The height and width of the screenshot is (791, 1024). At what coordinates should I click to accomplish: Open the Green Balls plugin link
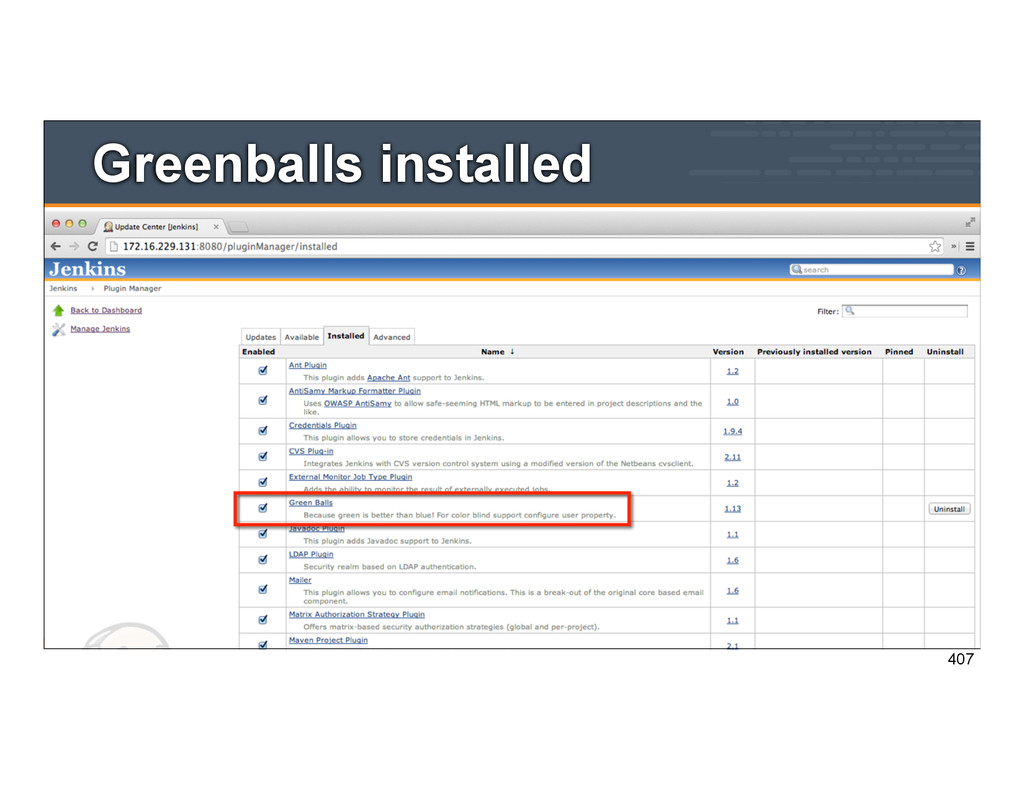point(311,502)
